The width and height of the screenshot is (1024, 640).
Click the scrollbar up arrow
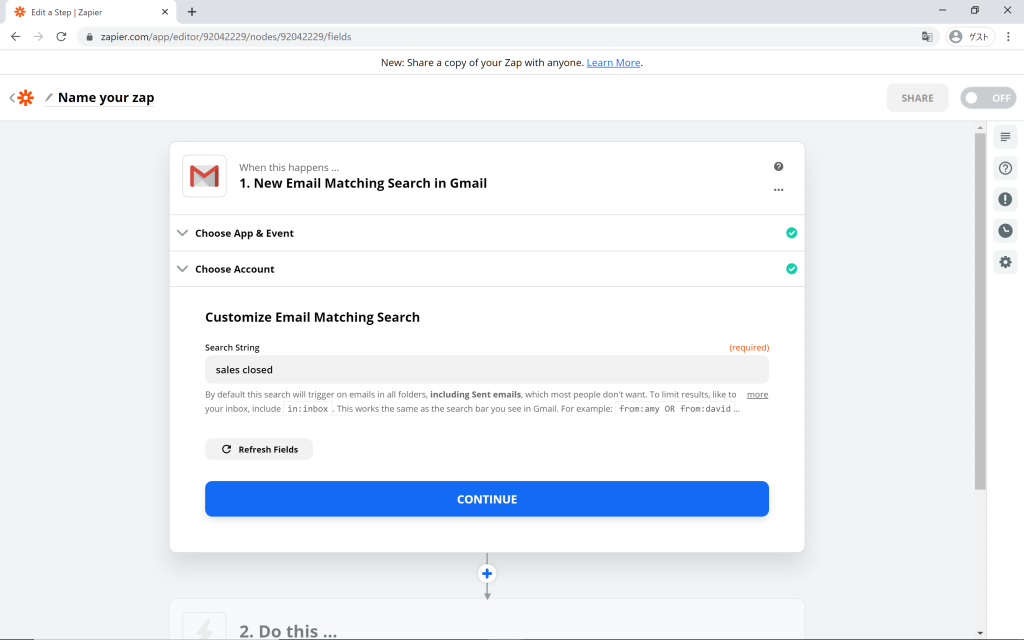pyautogui.click(x=980, y=128)
